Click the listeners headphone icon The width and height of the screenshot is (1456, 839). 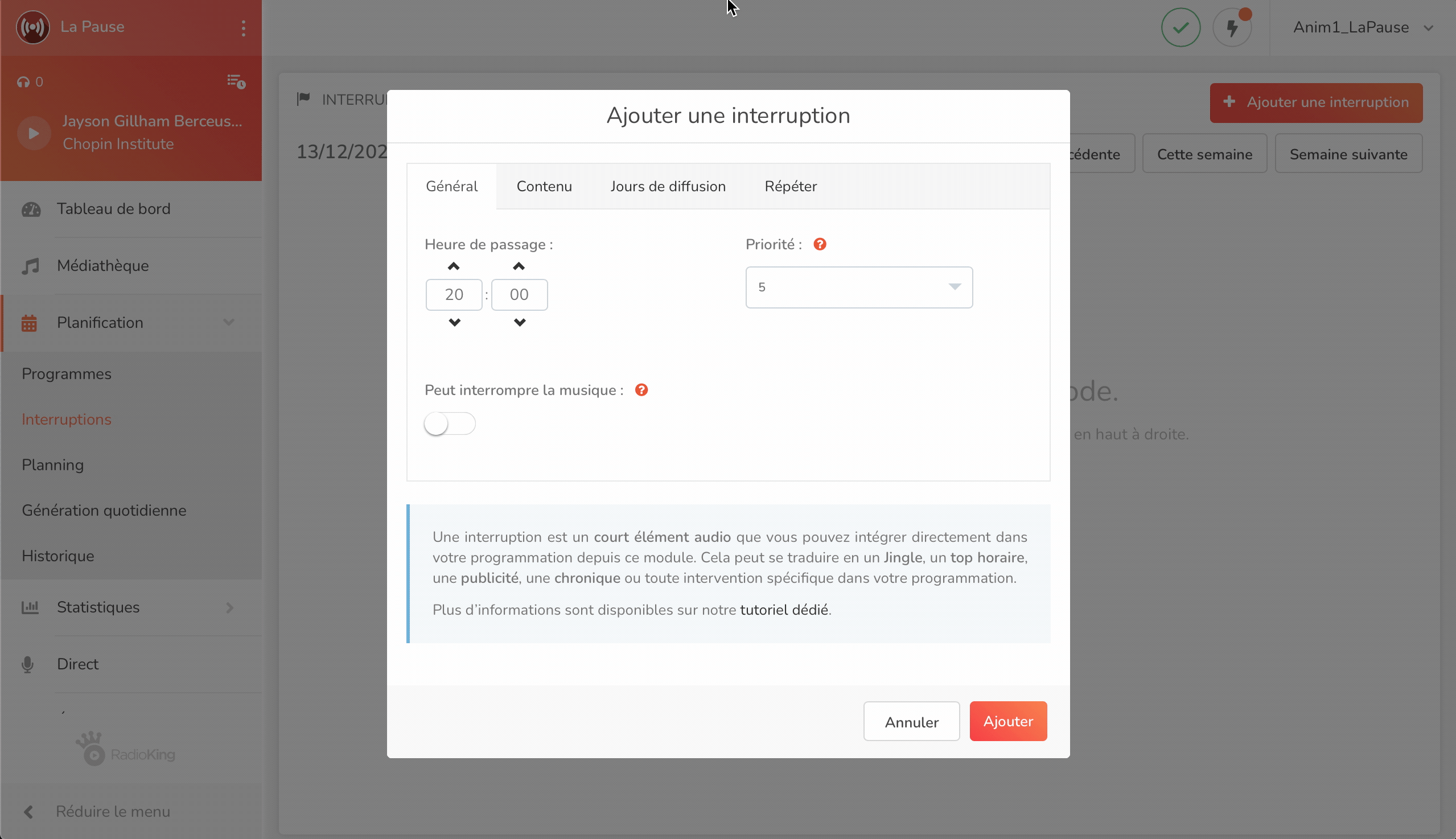coord(23,82)
